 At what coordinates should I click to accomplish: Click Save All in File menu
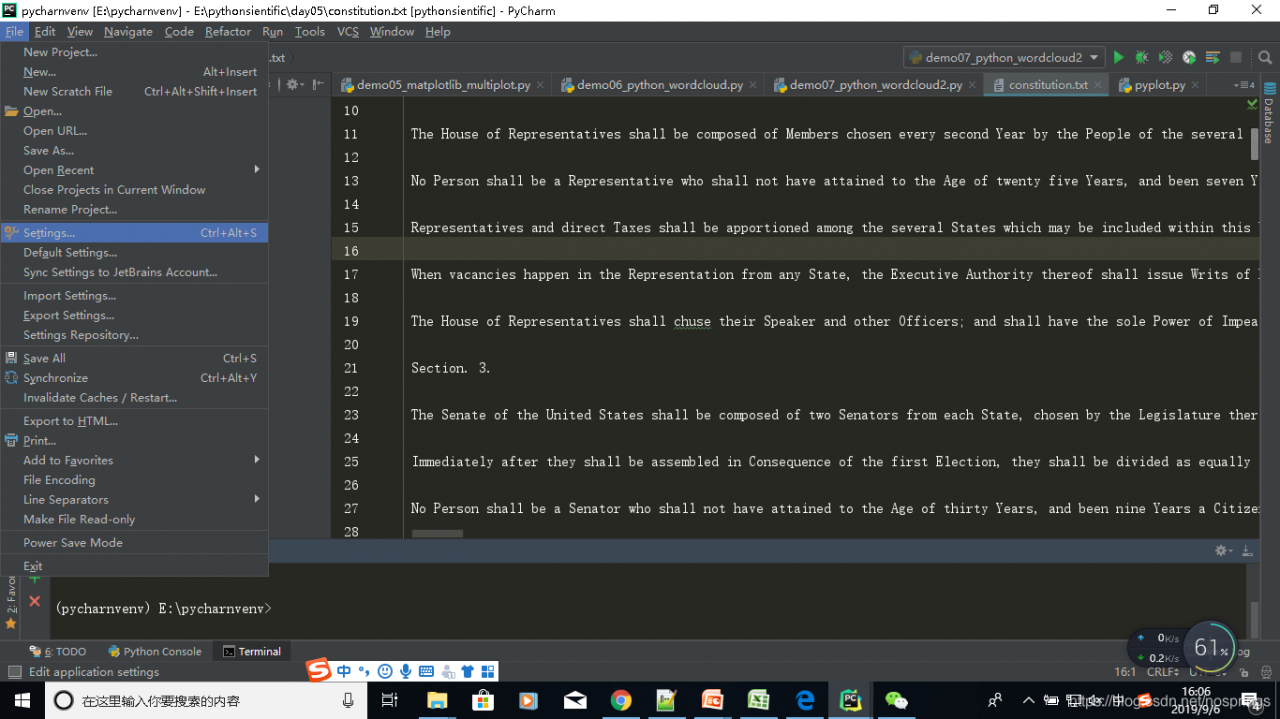point(134,358)
